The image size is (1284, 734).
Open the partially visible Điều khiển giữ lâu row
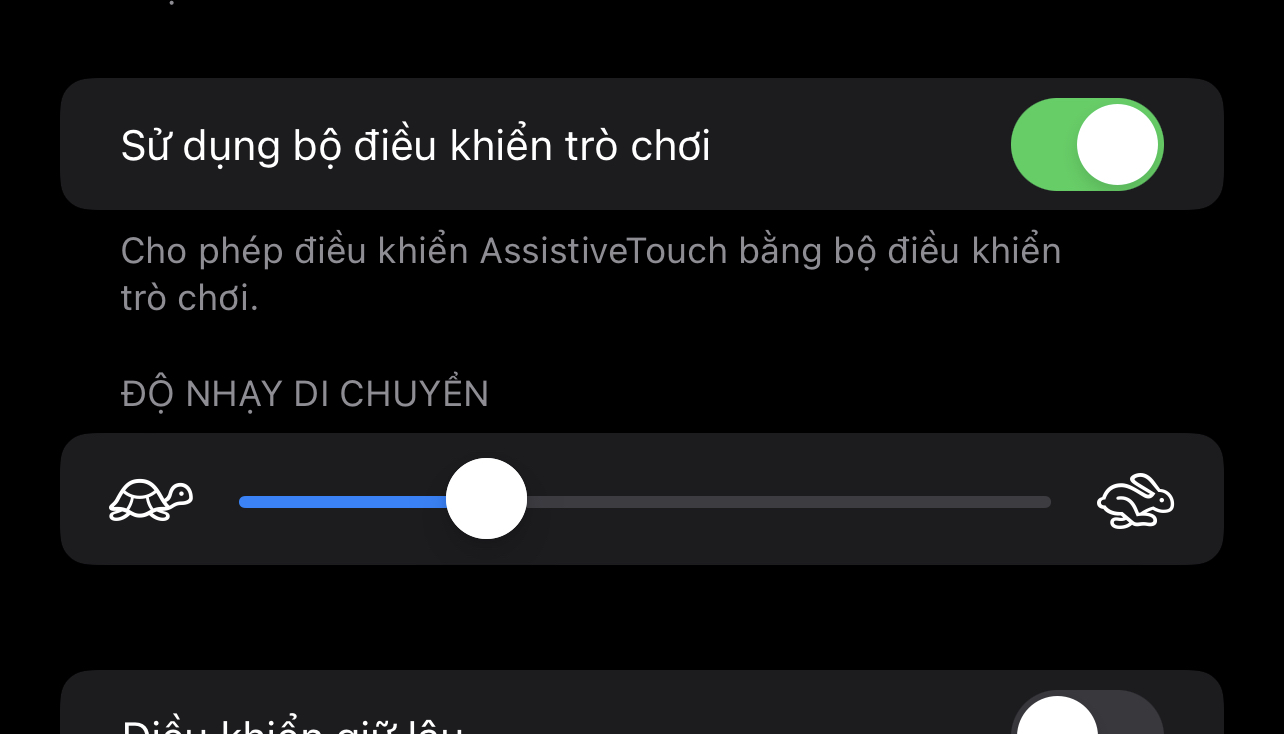click(x=642, y=703)
